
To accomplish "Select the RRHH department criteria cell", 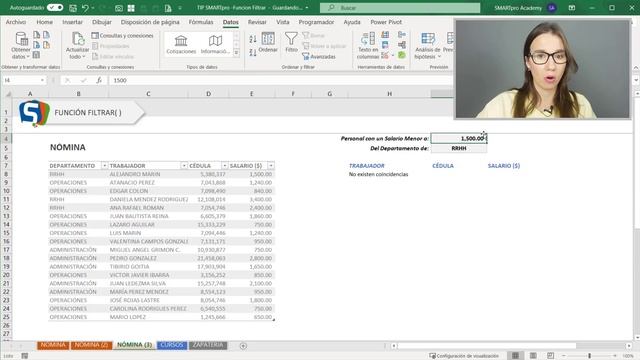I will (x=459, y=148).
